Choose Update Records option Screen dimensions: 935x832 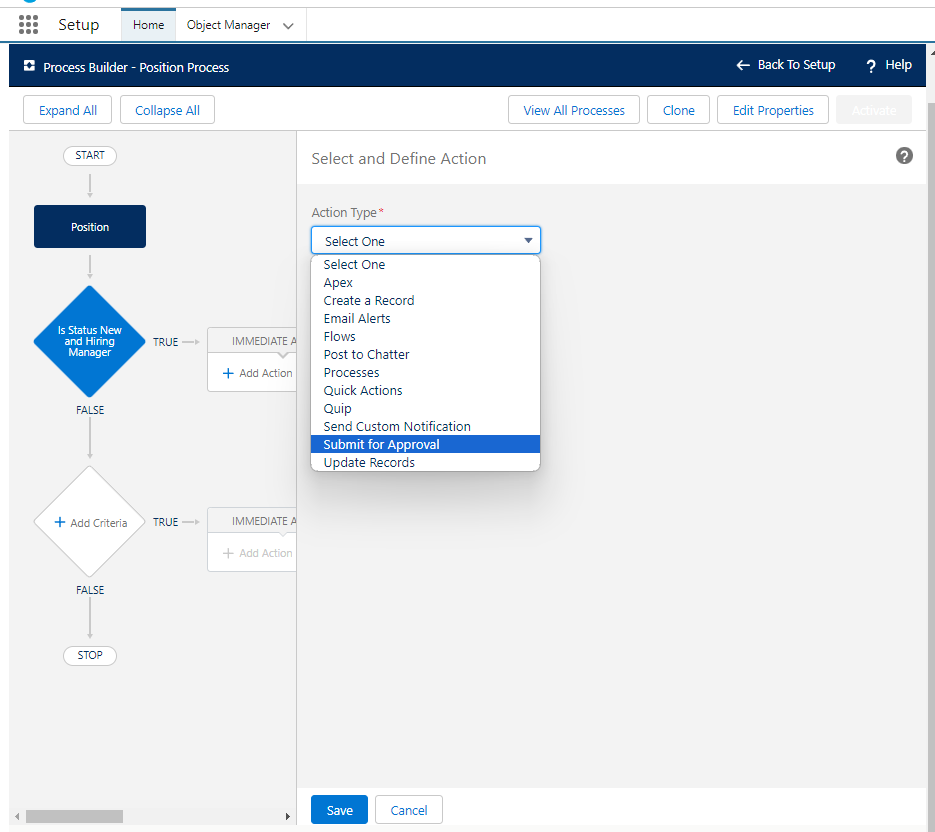click(x=425, y=462)
